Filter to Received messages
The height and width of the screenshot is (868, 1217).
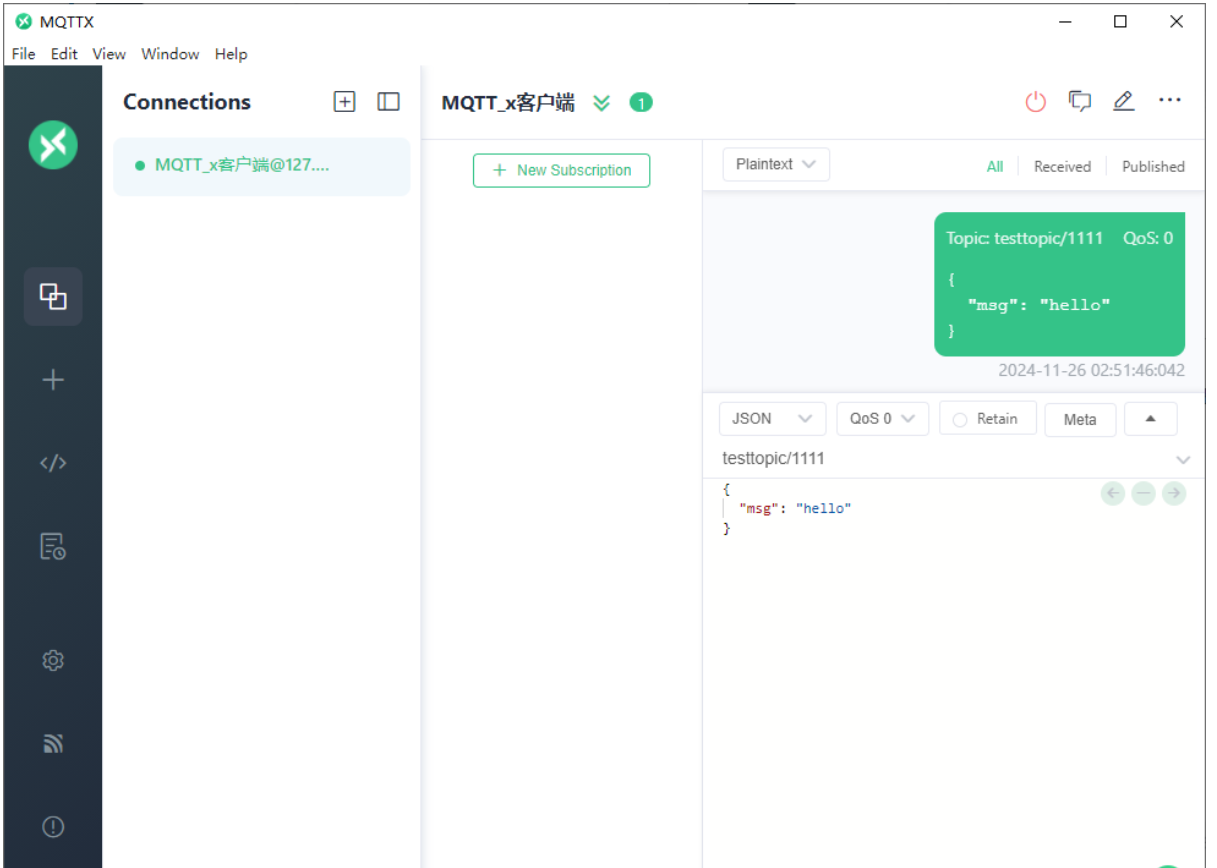click(x=1062, y=167)
